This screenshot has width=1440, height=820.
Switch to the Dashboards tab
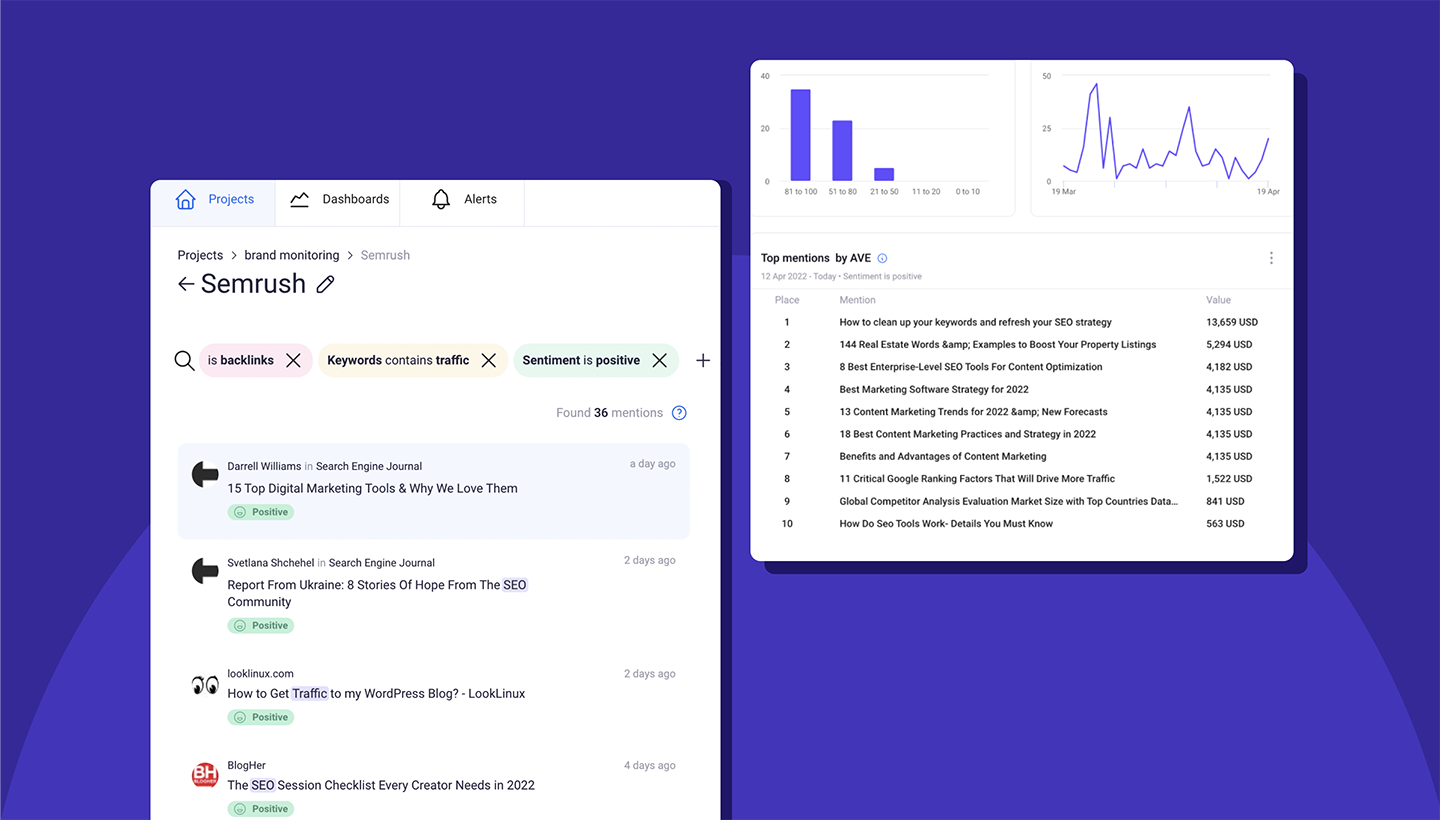click(x=338, y=199)
